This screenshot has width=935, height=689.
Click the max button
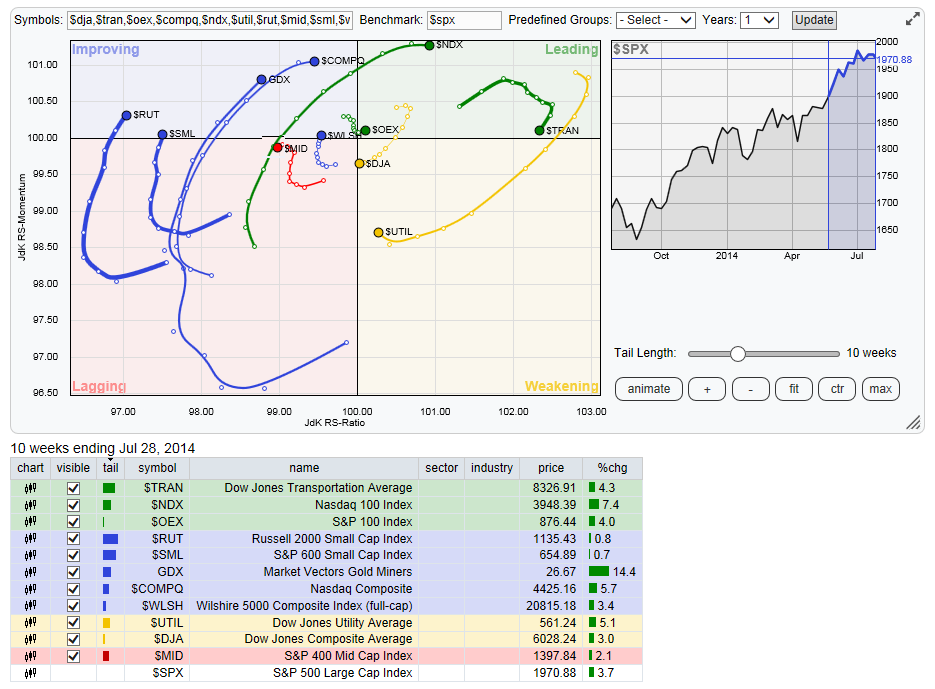tap(881, 389)
